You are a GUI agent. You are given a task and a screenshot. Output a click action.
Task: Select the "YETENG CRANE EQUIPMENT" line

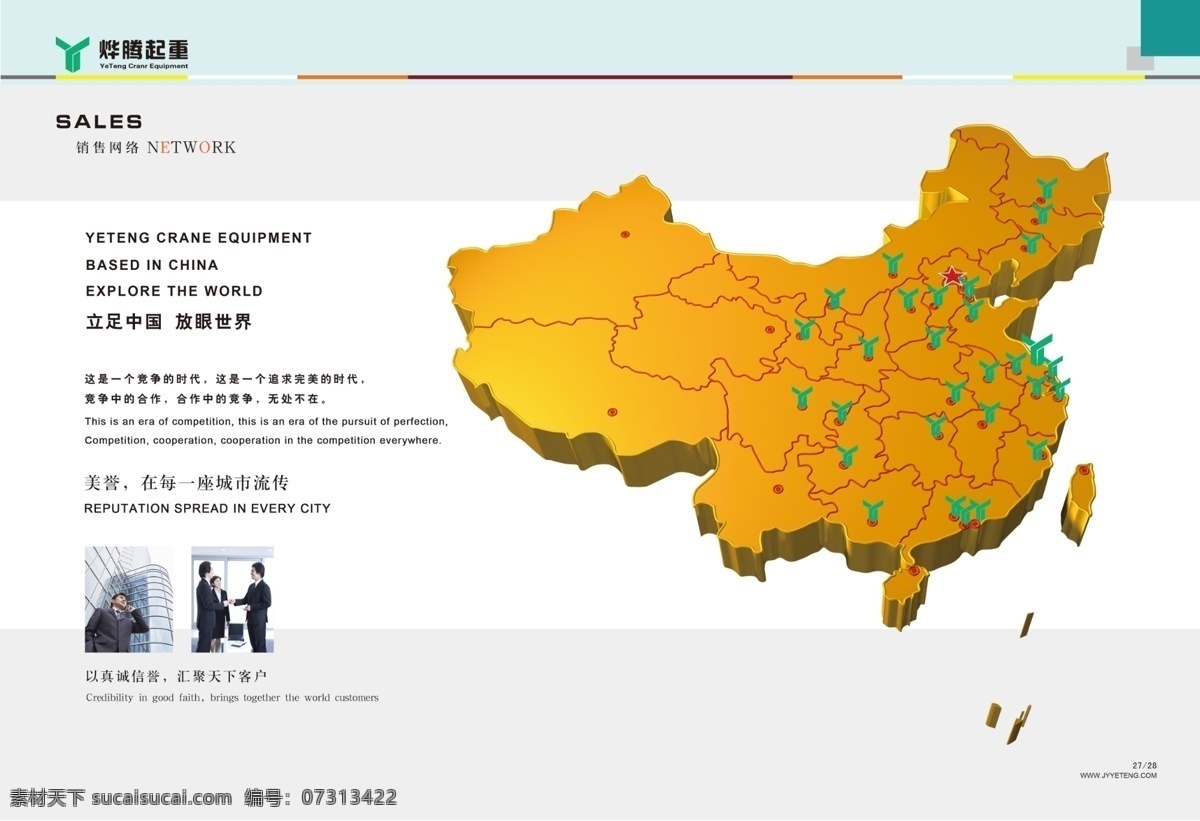click(x=199, y=238)
